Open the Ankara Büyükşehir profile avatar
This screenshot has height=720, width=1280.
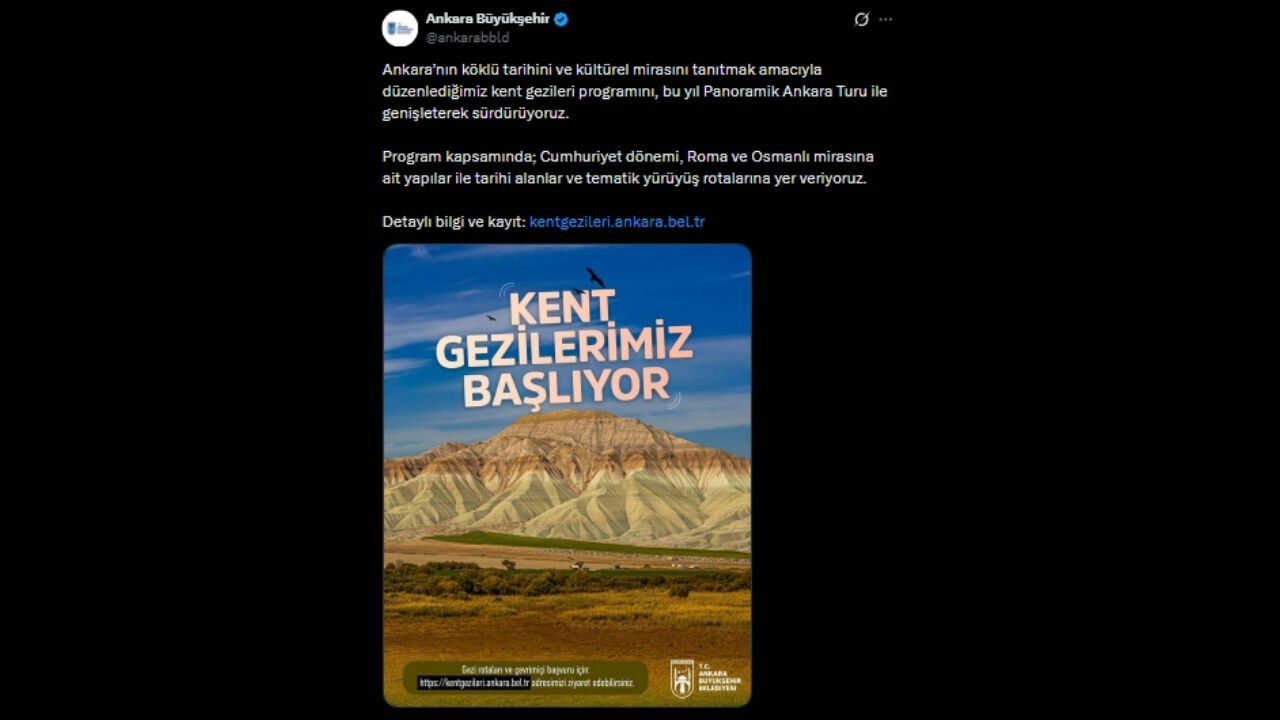(x=400, y=28)
